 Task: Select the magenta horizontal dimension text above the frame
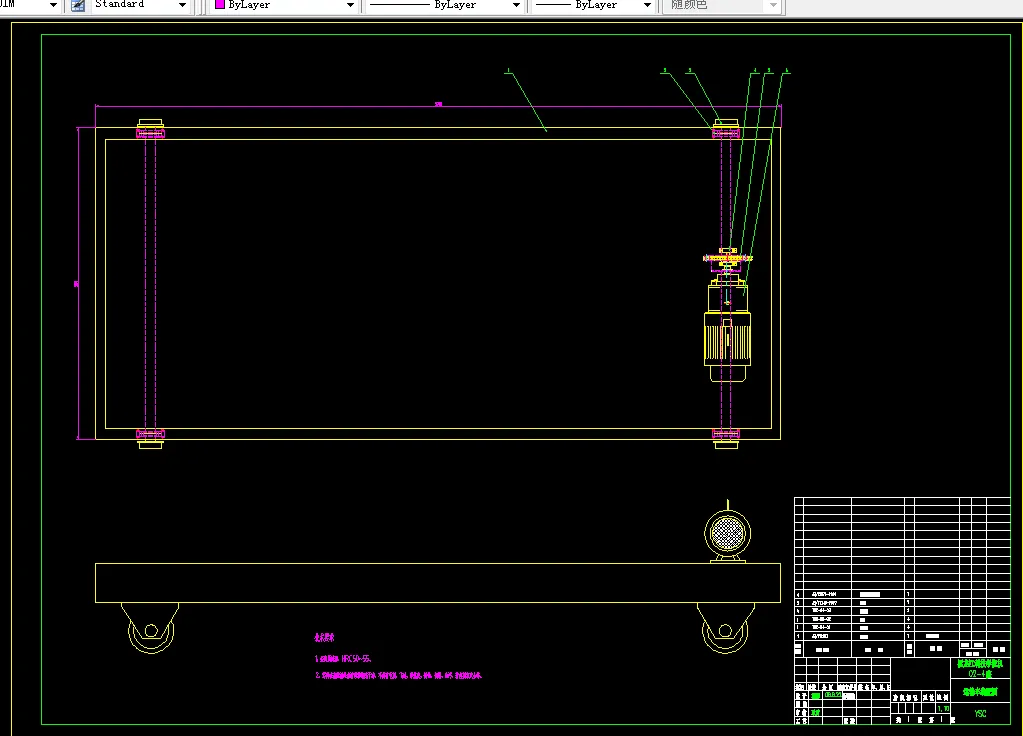pyautogui.click(x=438, y=104)
